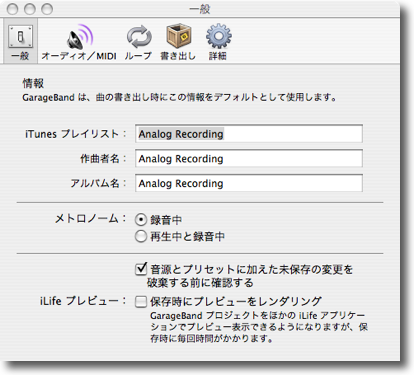Minimize the 一般 preferences window

(x=30, y=9)
